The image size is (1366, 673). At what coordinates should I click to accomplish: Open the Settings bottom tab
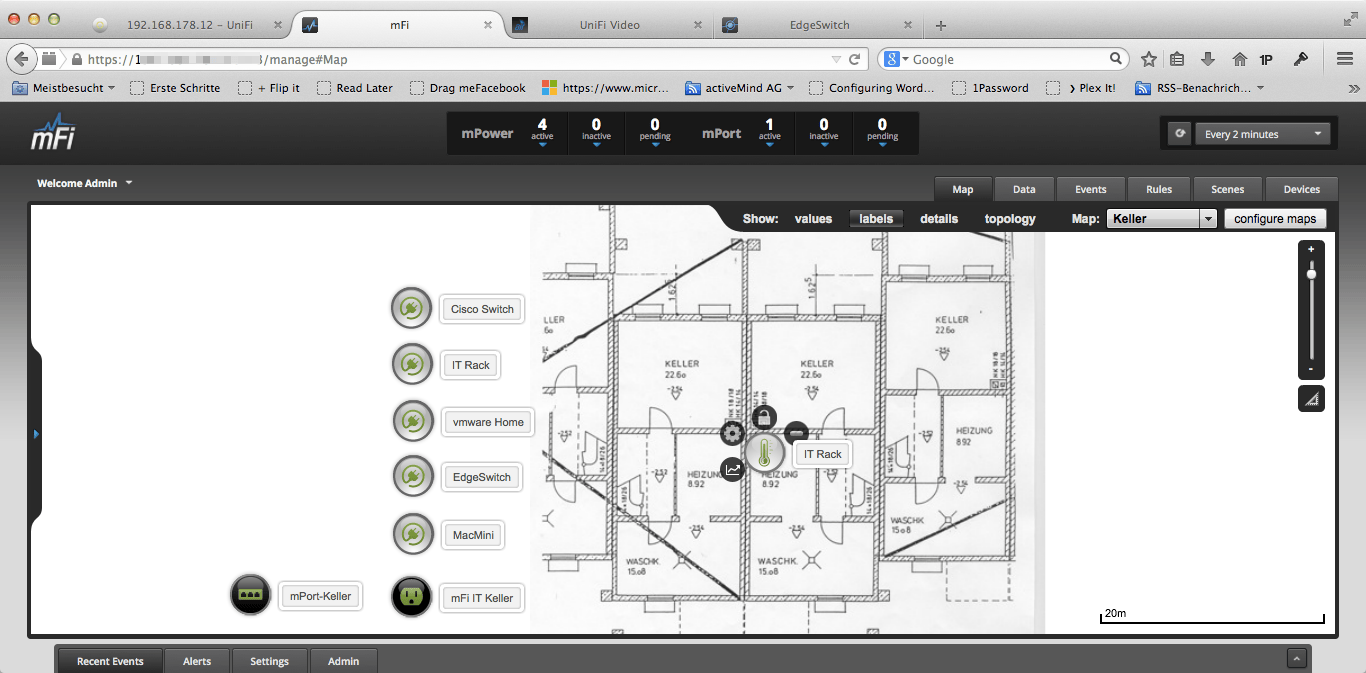[269, 661]
